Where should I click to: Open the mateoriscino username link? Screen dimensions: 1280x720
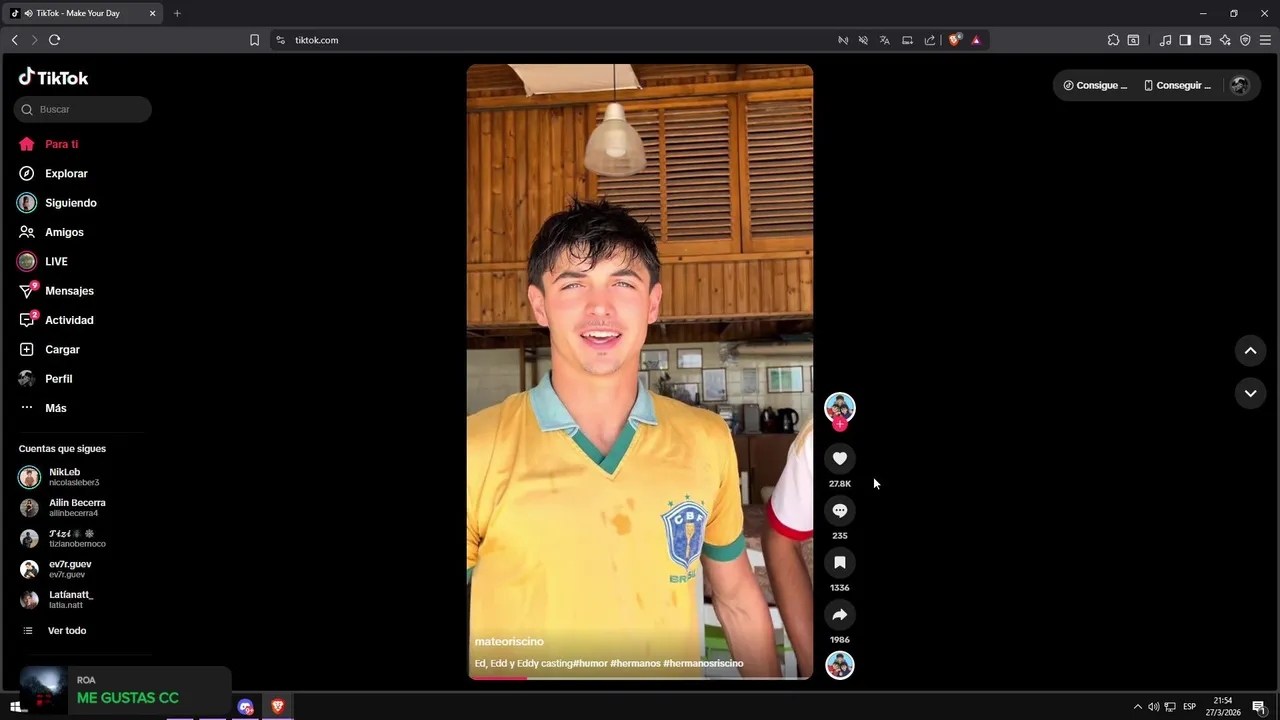click(509, 642)
